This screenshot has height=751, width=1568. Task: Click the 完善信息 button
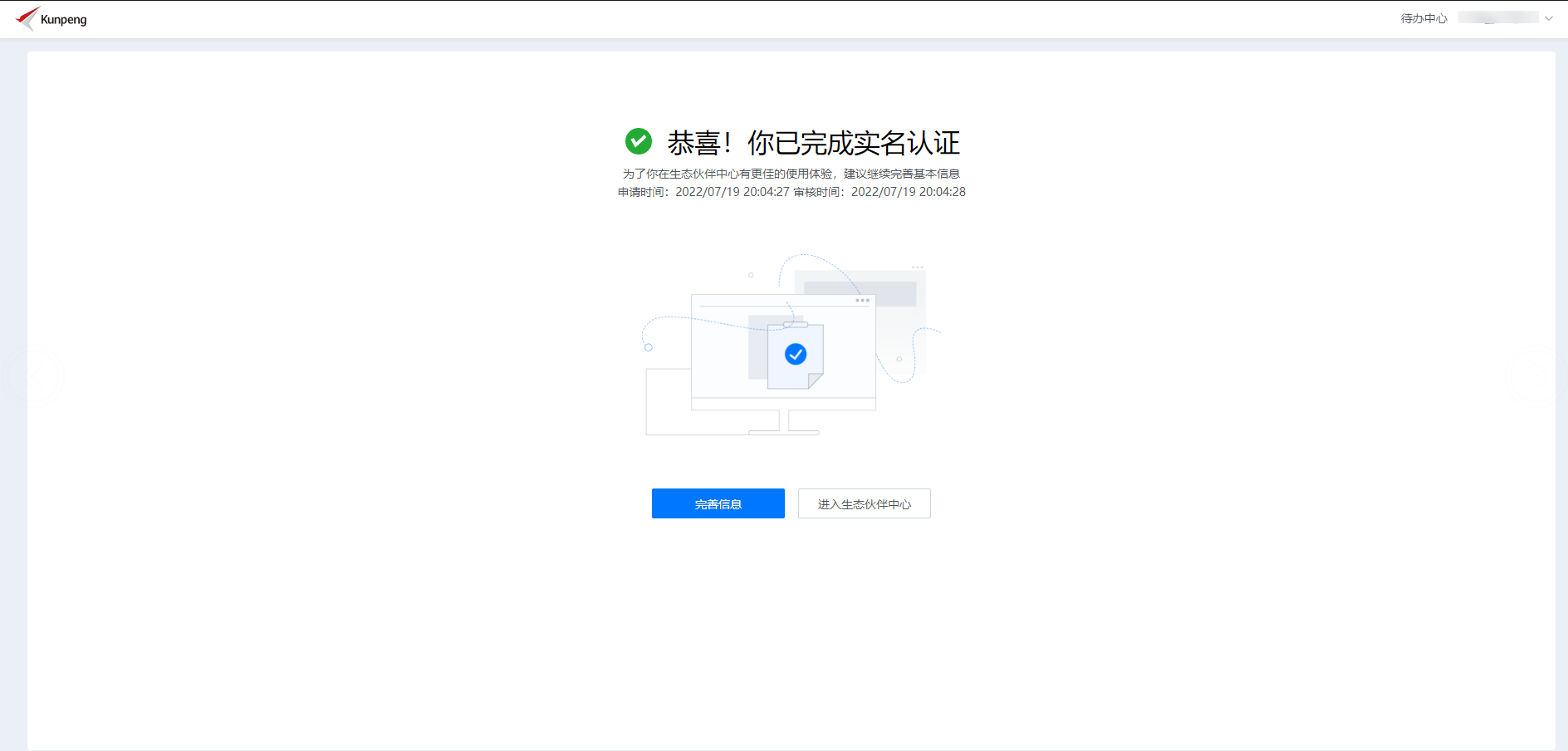tap(718, 503)
